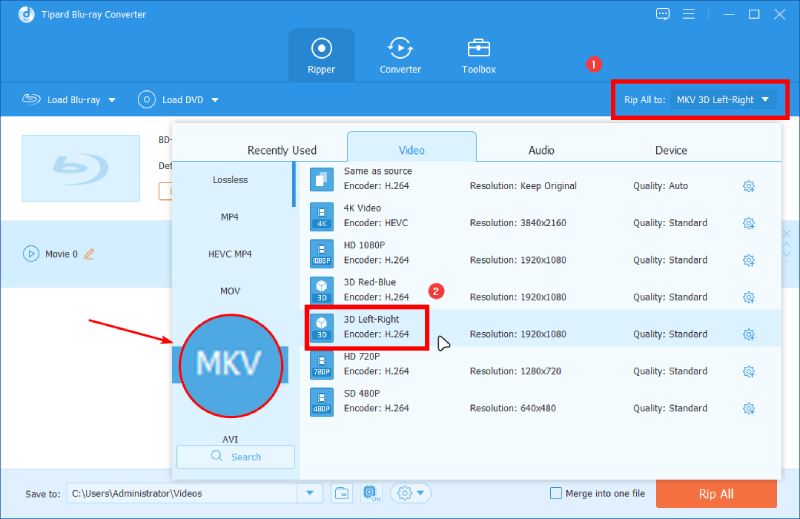Open settings gear for SD 480P preset
Screen dimensions: 800x519
tap(748, 408)
